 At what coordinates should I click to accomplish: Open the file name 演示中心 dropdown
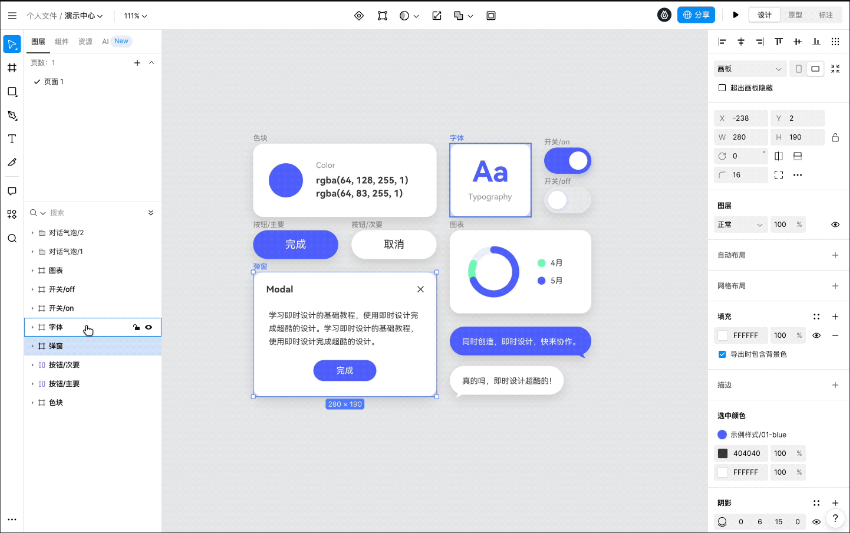(x=83, y=16)
